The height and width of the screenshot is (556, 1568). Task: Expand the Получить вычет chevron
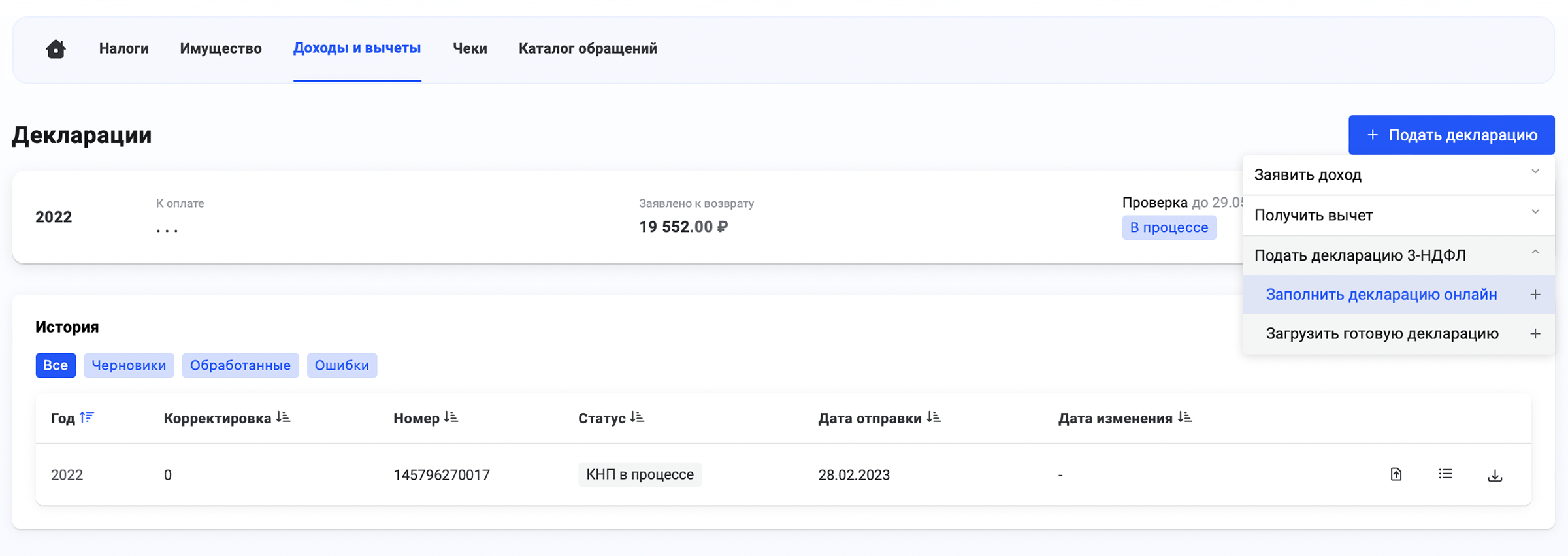click(1535, 212)
